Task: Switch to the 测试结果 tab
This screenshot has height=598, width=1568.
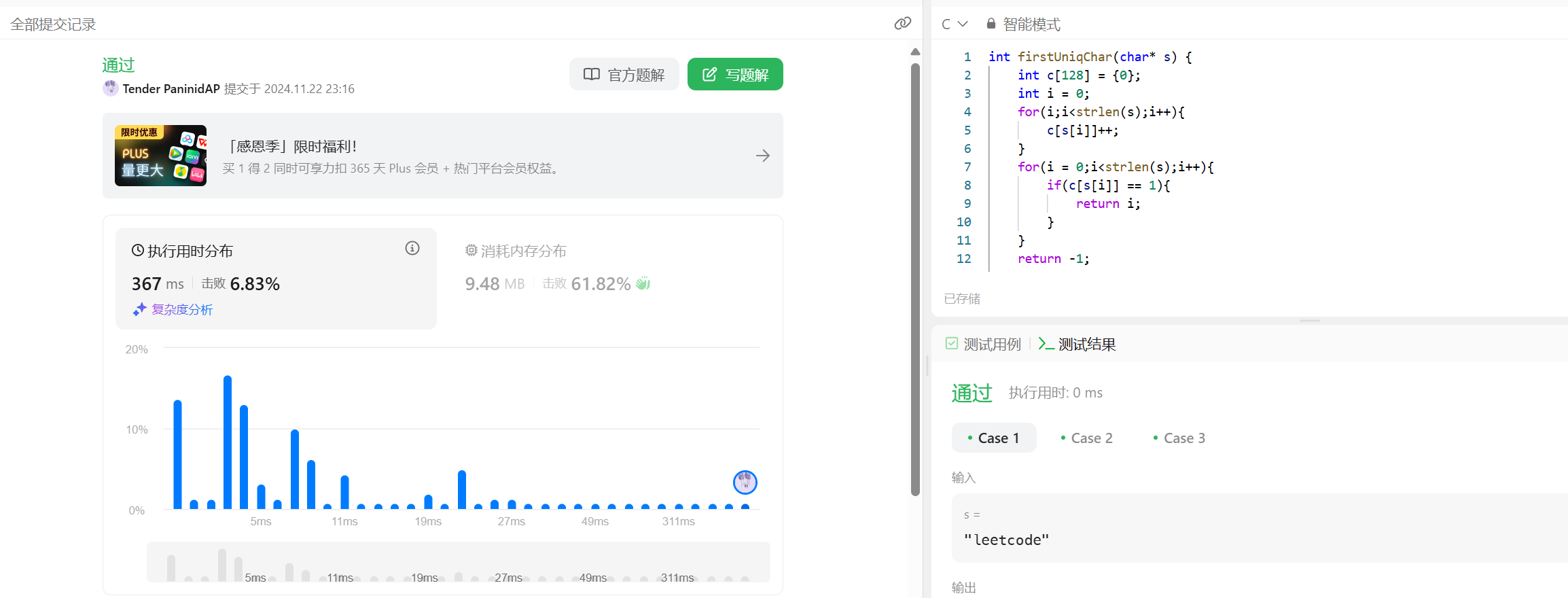Action: 1077,345
